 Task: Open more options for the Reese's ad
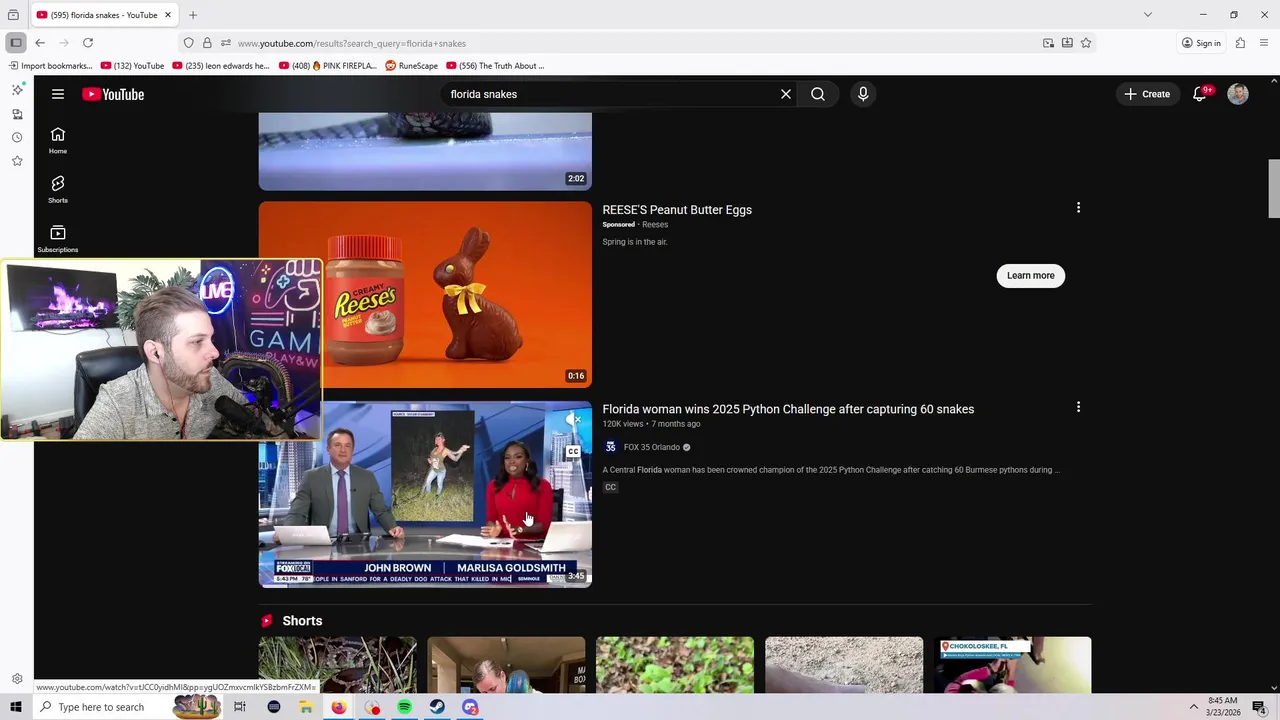[1078, 208]
